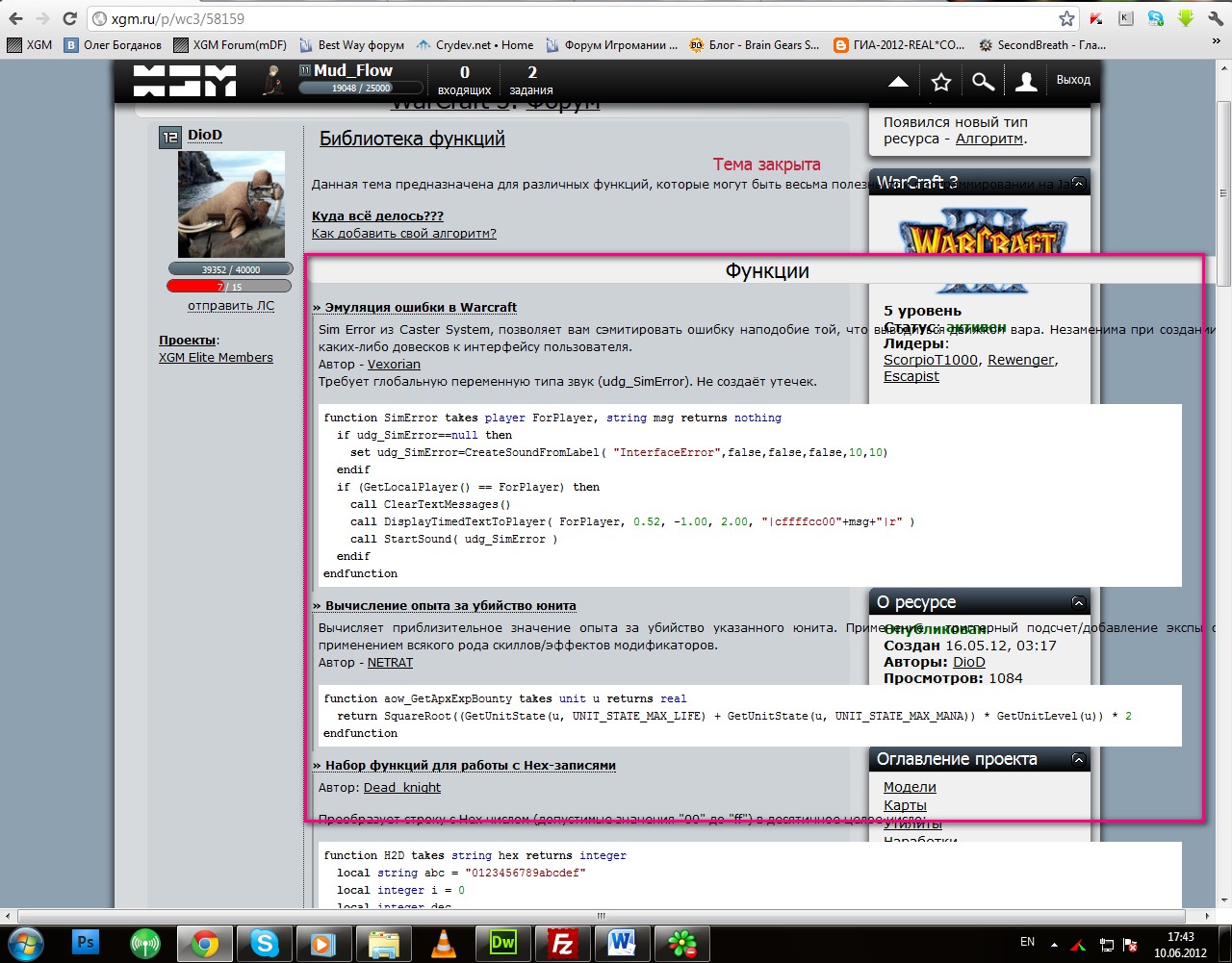The width and height of the screenshot is (1232, 963).
Task: Open the 'Куда всё делось???' link
Action: pyautogui.click(x=377, y=216)
